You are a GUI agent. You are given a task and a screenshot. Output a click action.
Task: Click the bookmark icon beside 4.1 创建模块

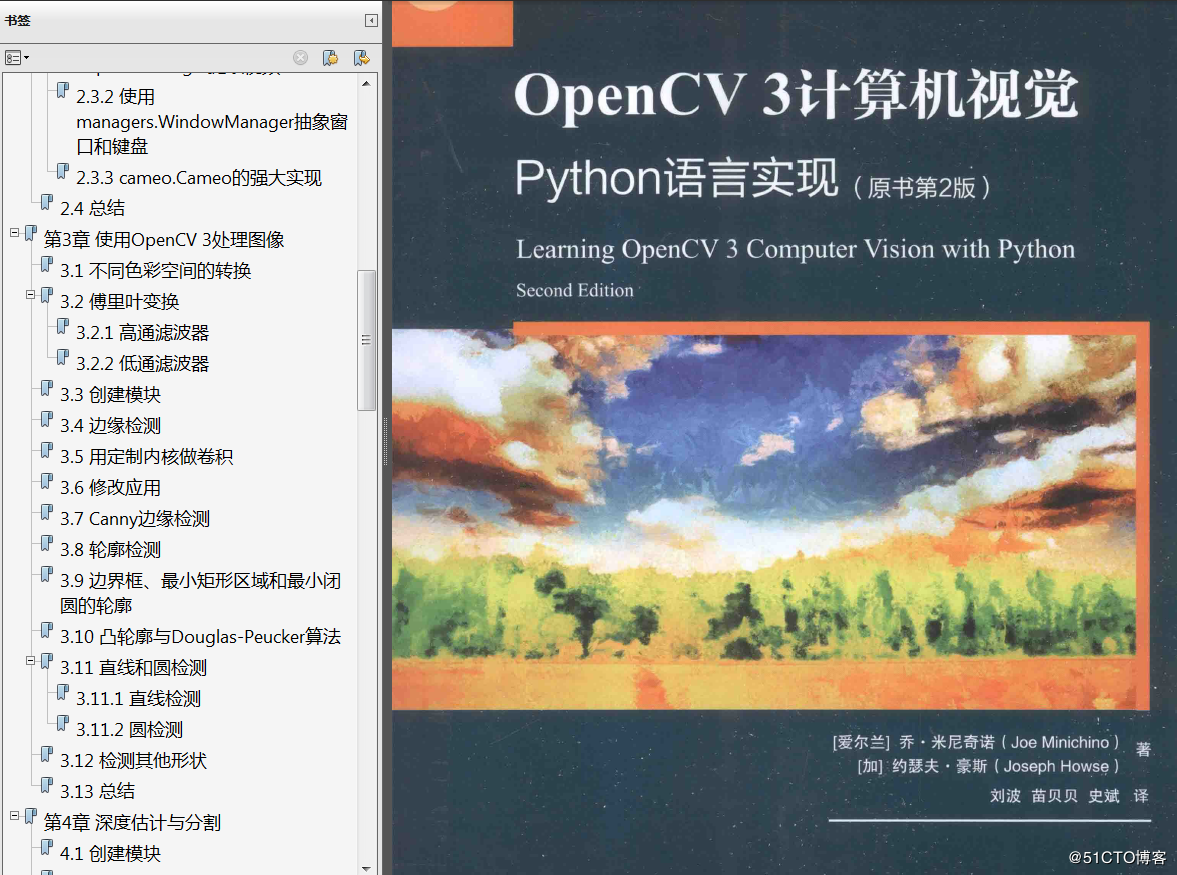(x=47, y=847)
